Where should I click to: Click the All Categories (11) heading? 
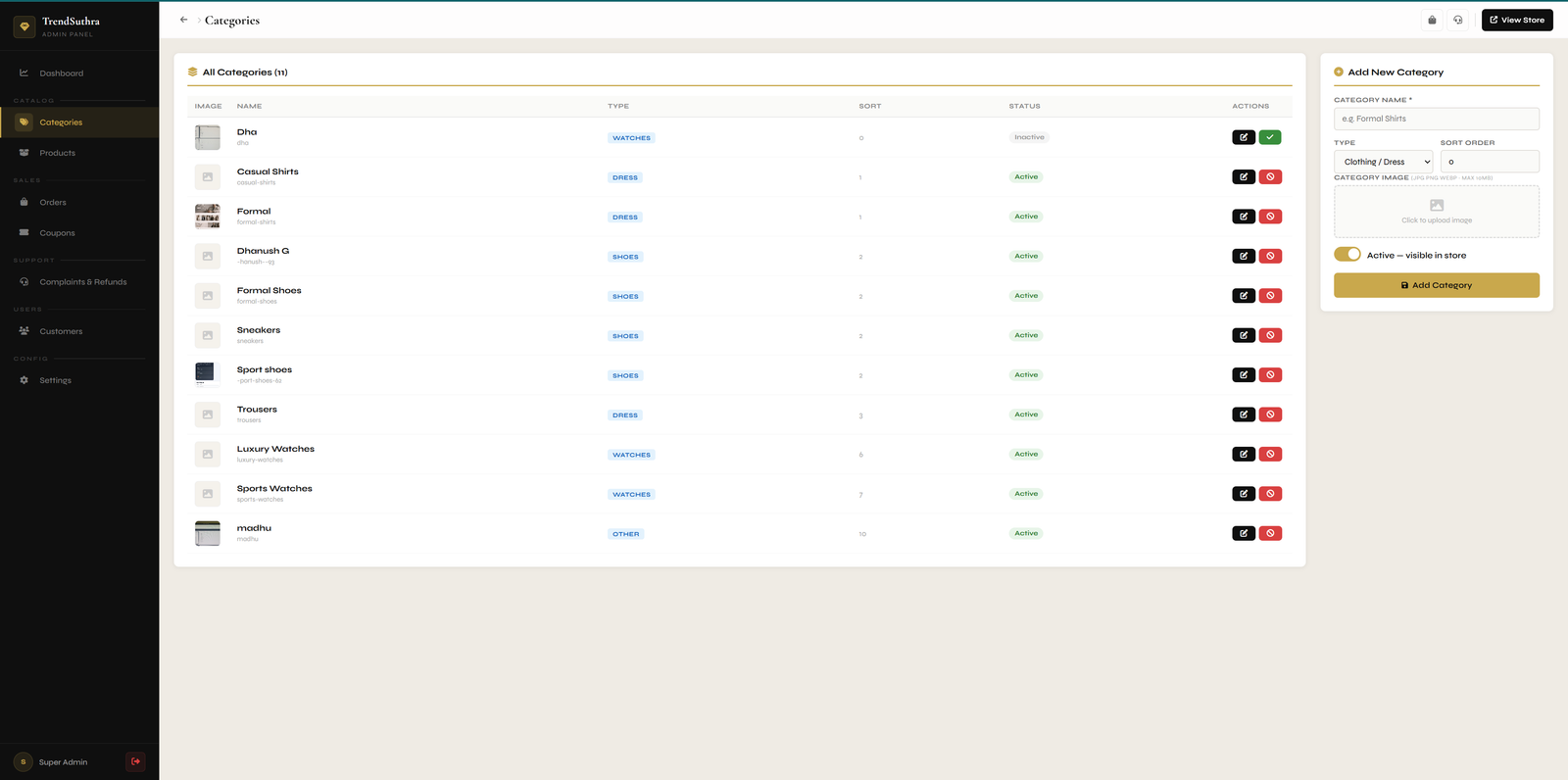(x=245, y=73)
